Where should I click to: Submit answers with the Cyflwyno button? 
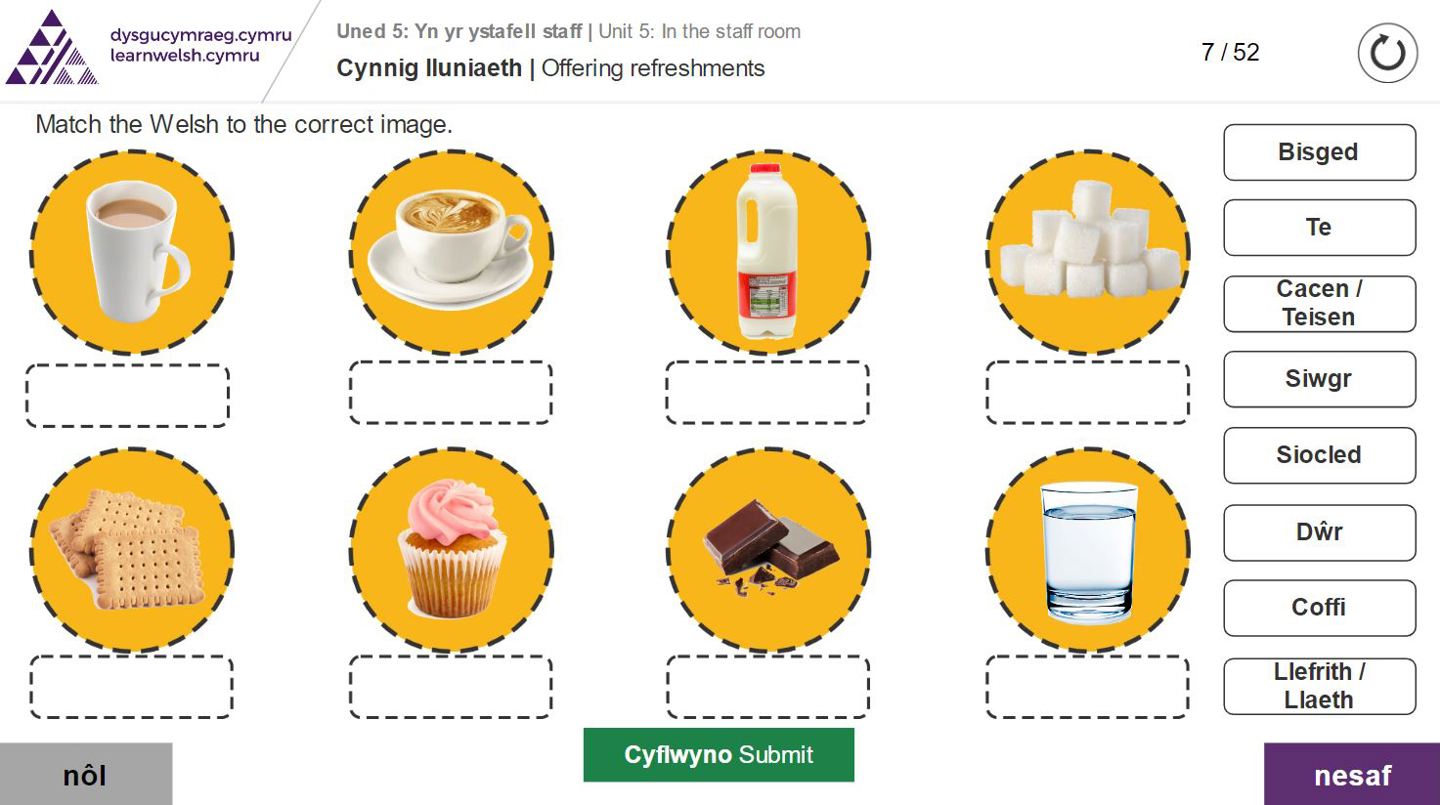pos(719,755)
